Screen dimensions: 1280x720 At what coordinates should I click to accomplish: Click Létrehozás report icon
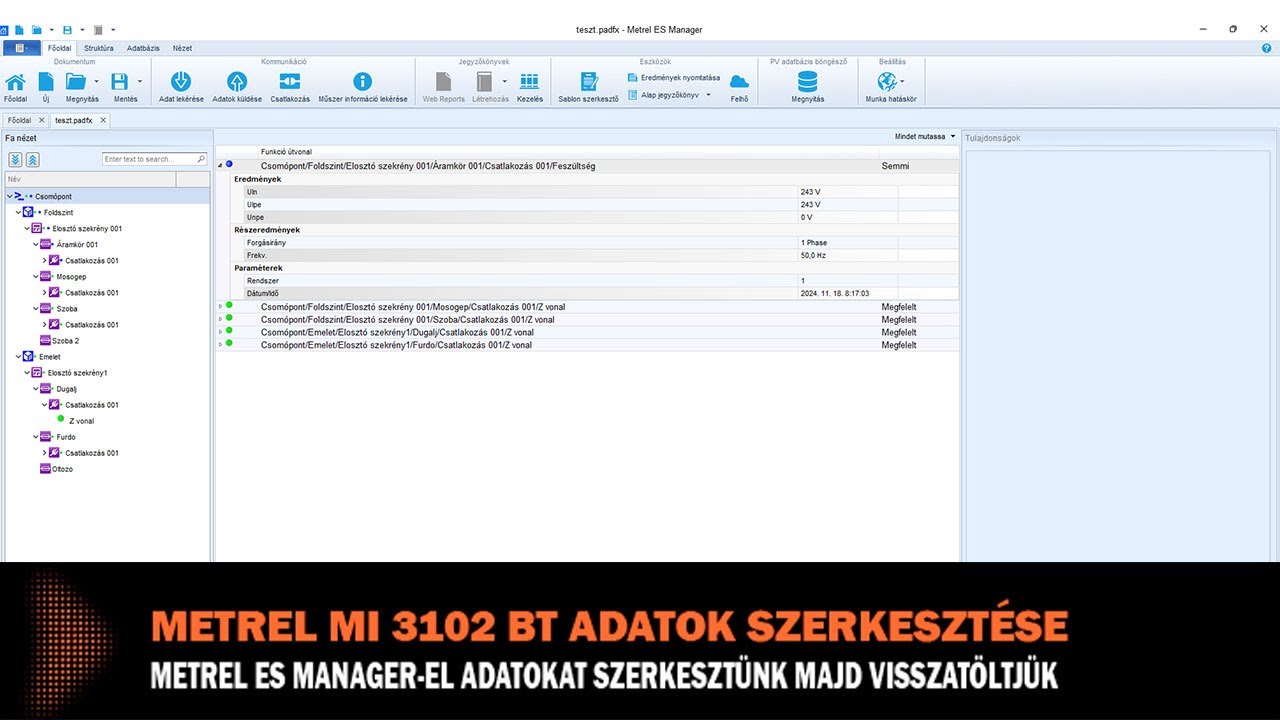484,82
